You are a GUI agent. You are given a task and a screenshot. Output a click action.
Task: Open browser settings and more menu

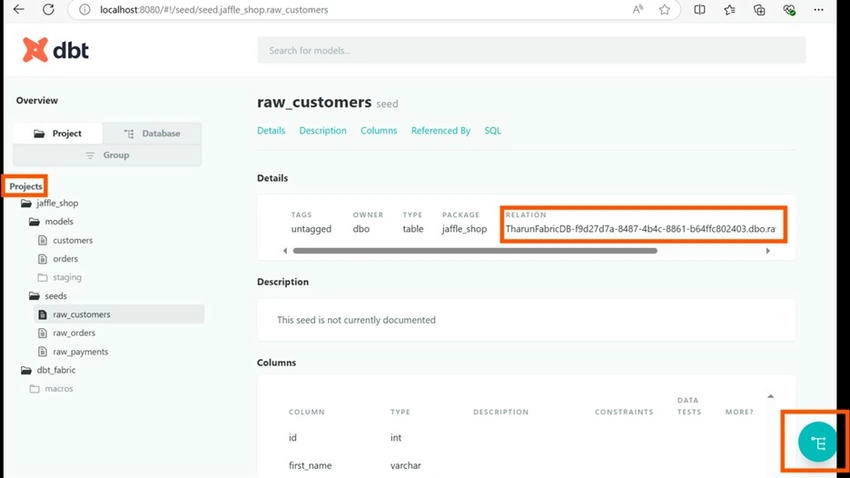click(x=819, y=9)
